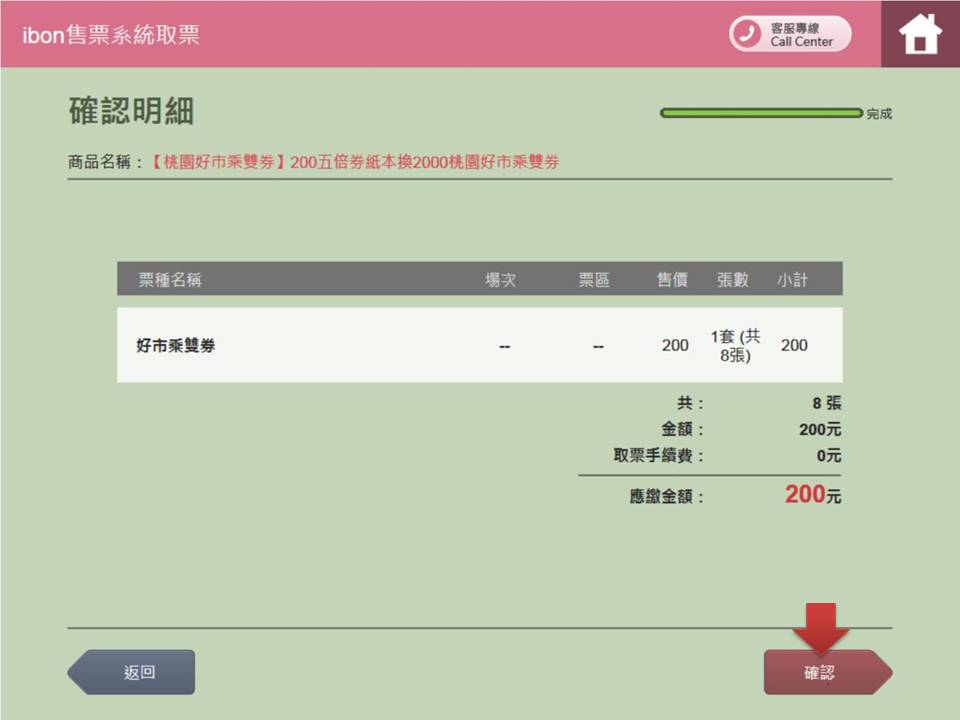960x720 pixels.
Task: Click the 場次 column header
Action: pos(501,280)
